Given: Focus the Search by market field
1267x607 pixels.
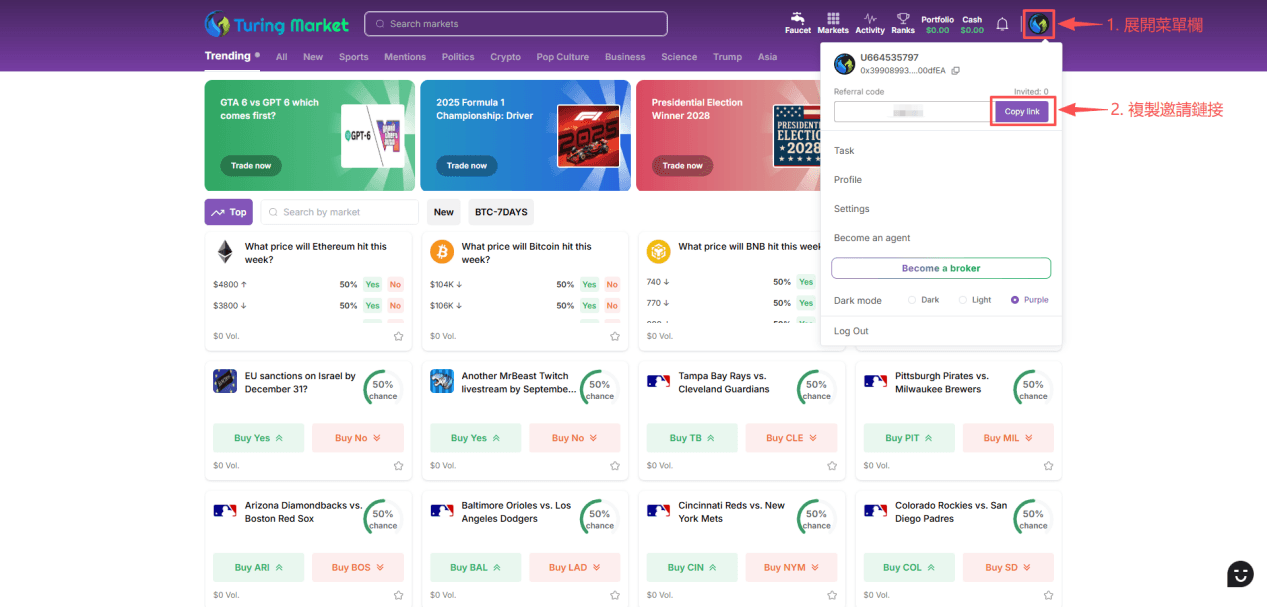Looking at the screenshot, I should click(x=340, y=212).
